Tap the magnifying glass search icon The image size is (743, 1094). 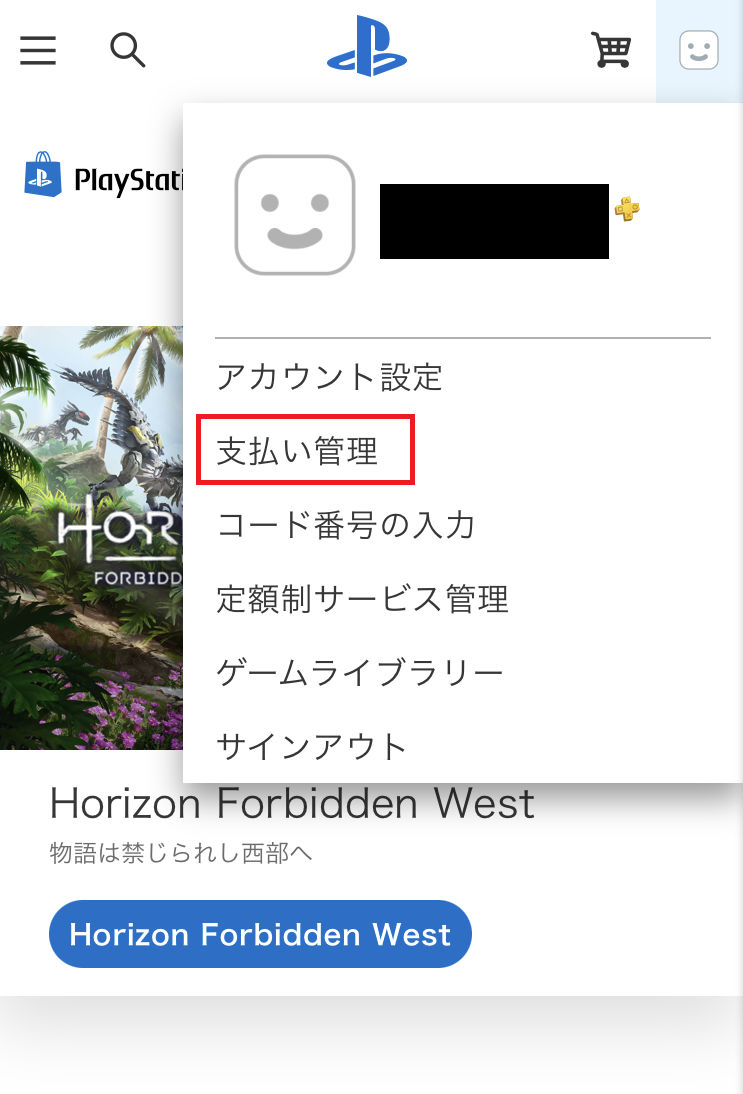[x=128, y=50]
